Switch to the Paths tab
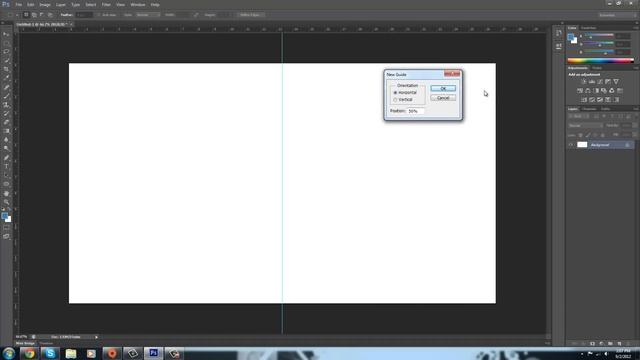The width and height of the screenshot is (640, 360). click(606, 109)
